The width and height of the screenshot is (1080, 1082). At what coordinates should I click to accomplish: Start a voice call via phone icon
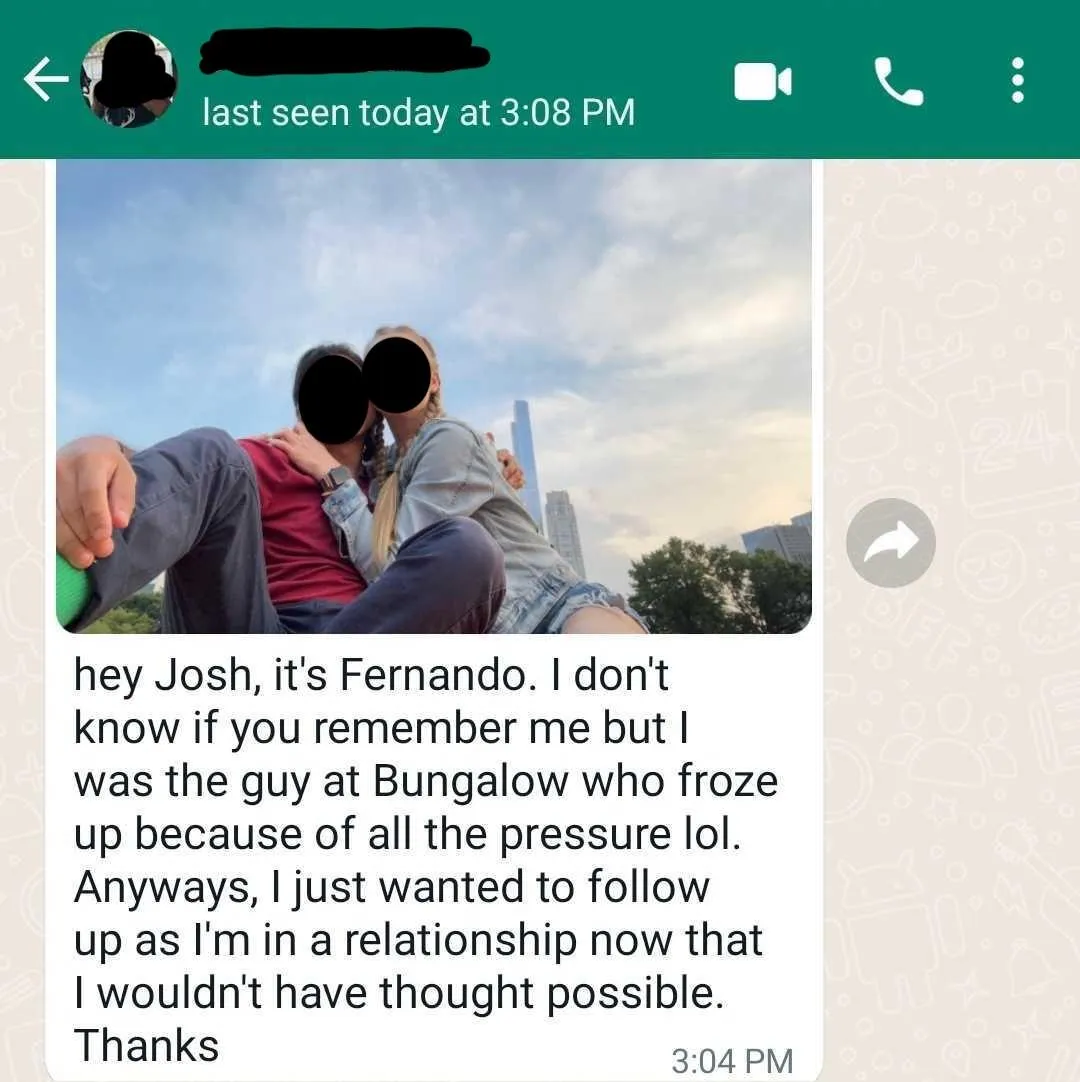coord(898,81)
